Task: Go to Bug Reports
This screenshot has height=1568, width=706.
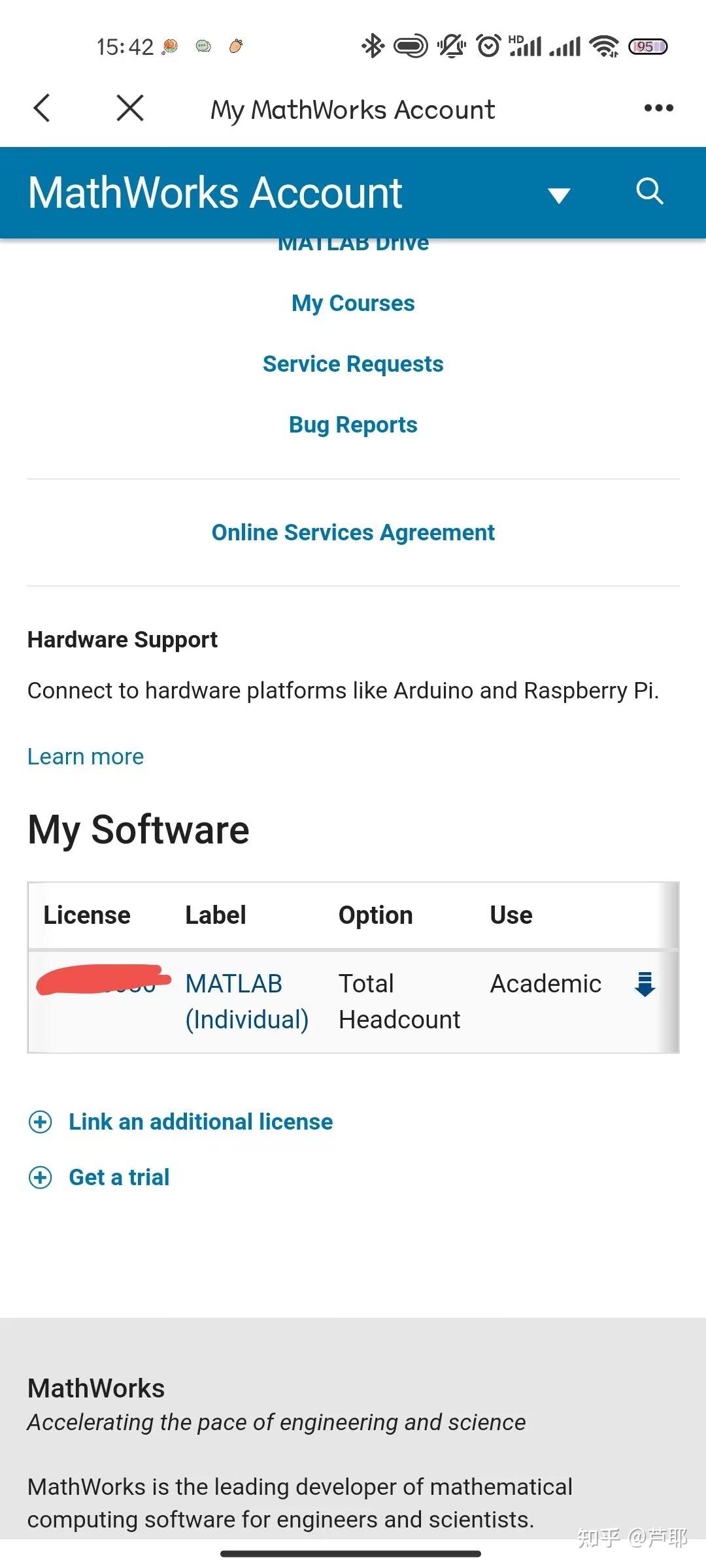Action: 353,425
